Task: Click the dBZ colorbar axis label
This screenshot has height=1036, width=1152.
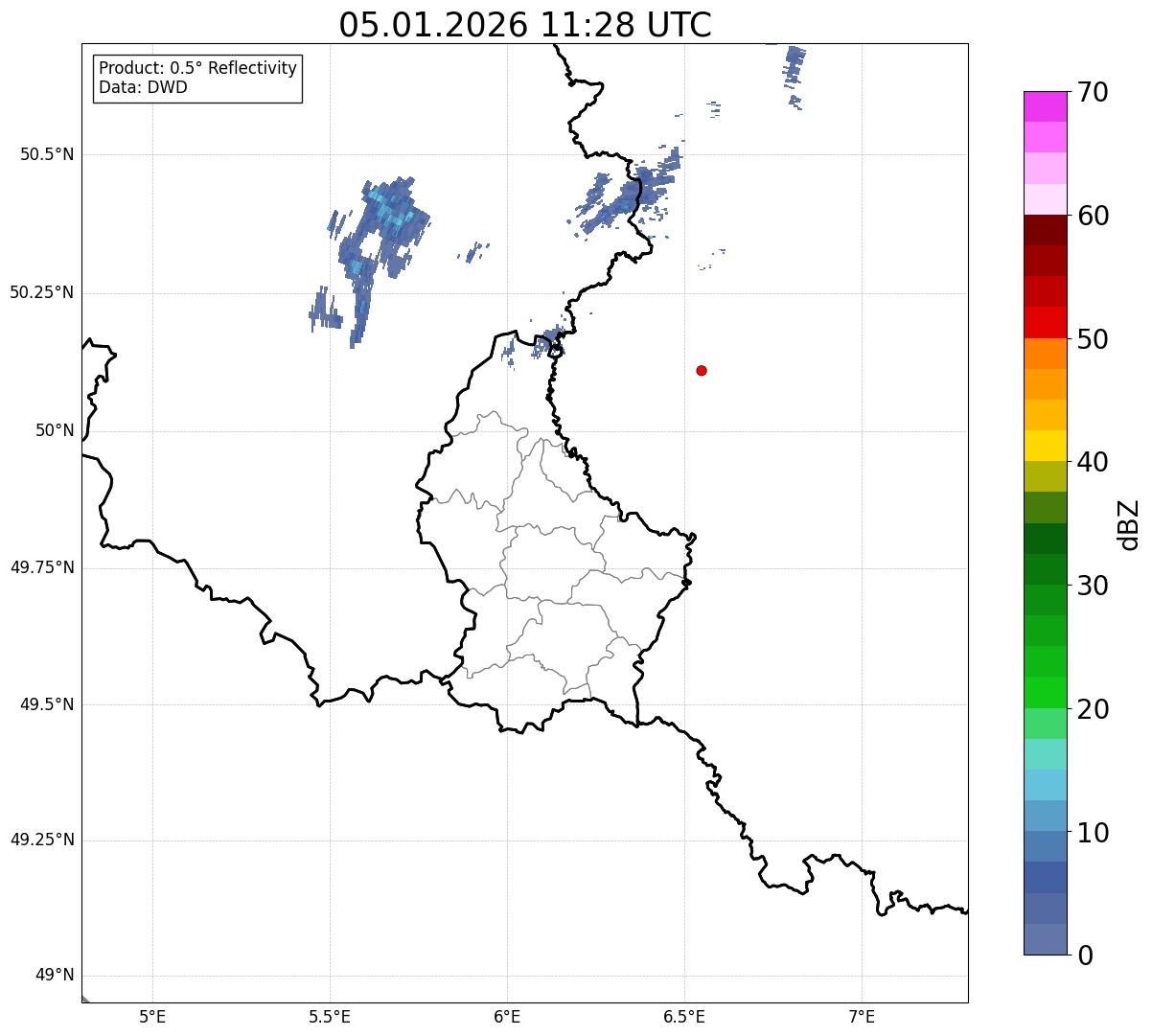Action: [1129, 524]
